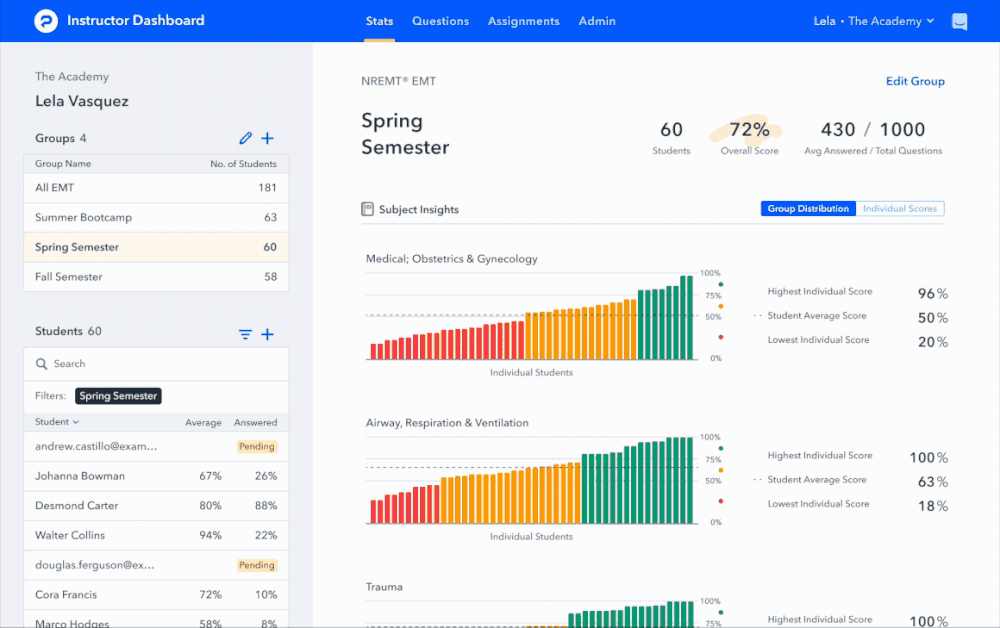Open the Stats tab
Viewport: 1000px width, 628px height.
[379, 21]
